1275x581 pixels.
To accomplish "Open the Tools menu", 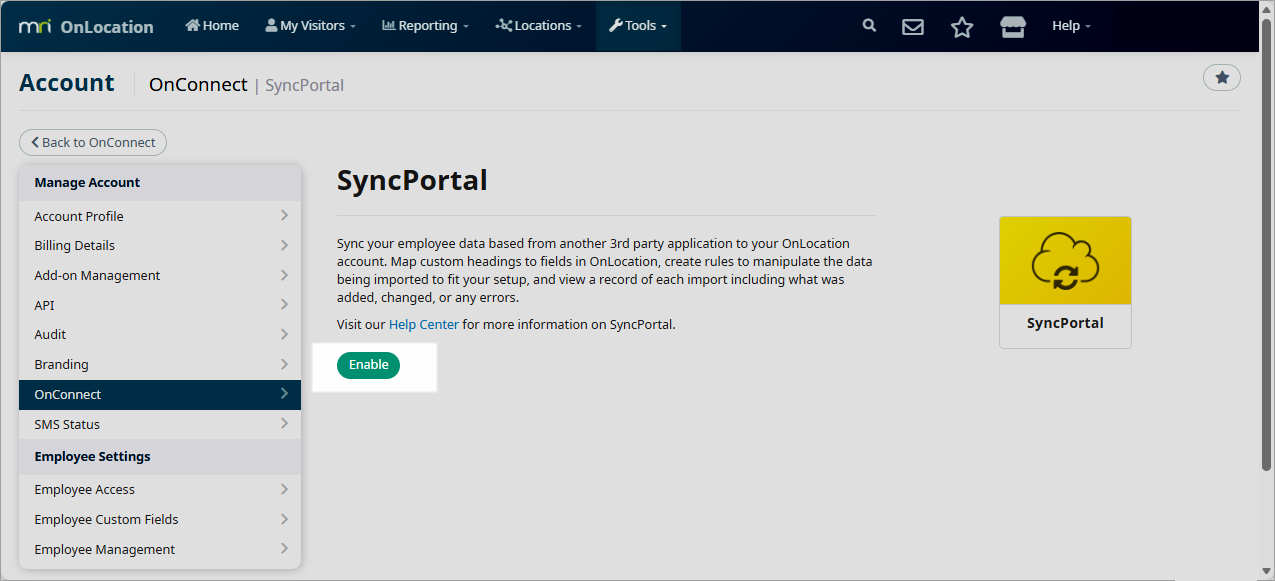I will coord(638,26).
